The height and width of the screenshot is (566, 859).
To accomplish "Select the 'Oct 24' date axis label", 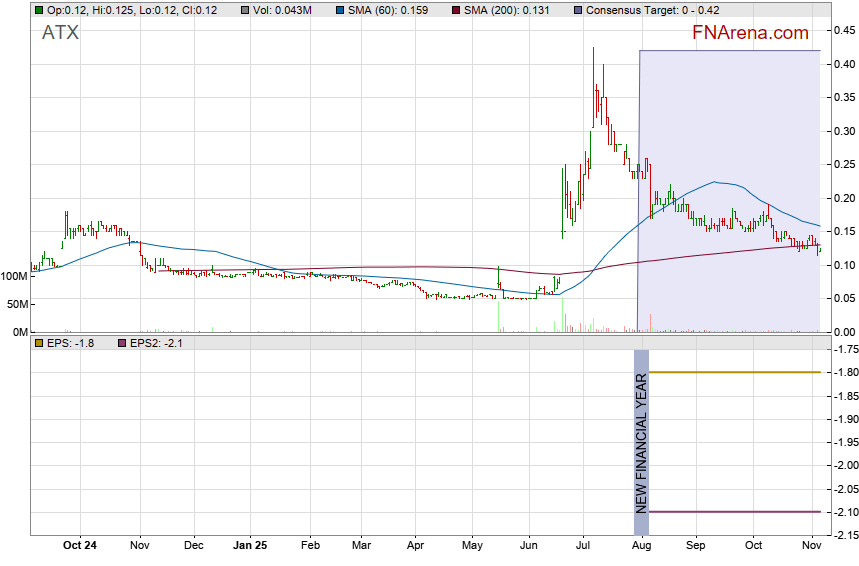I will pos(79,545).
